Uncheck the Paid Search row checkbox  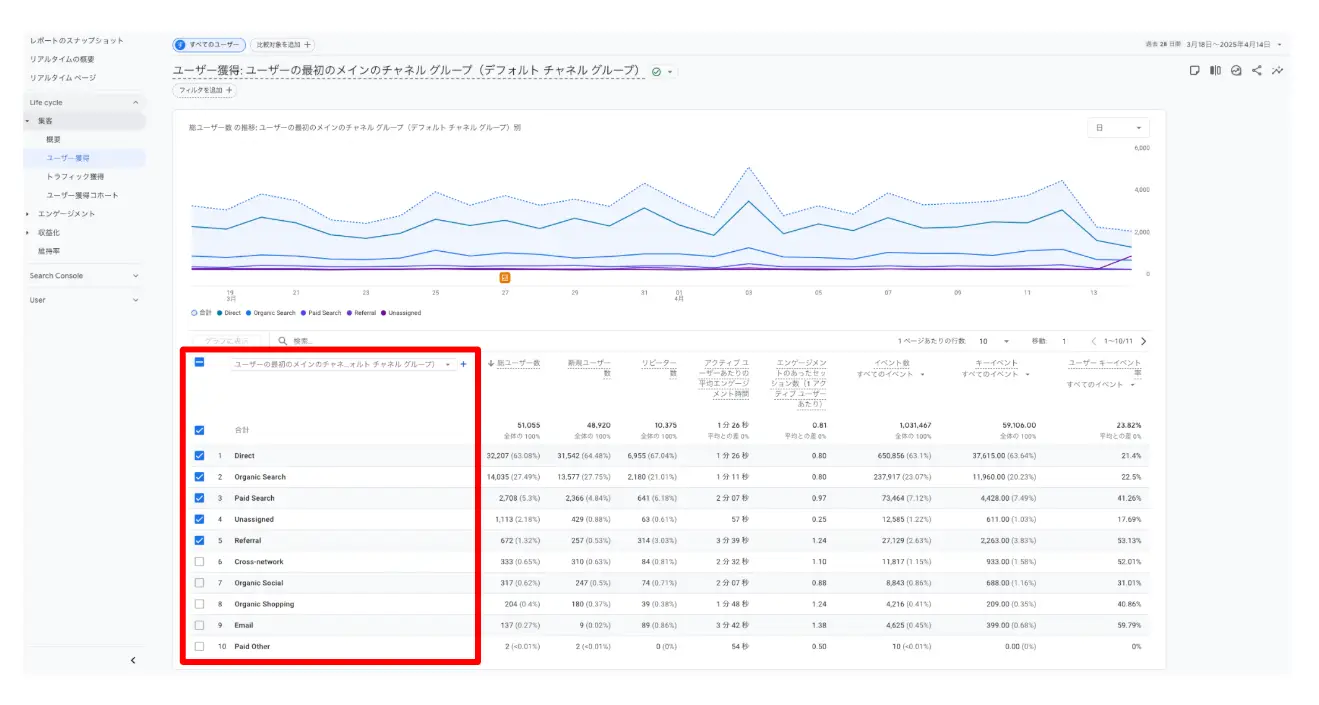tap(199, 498)
